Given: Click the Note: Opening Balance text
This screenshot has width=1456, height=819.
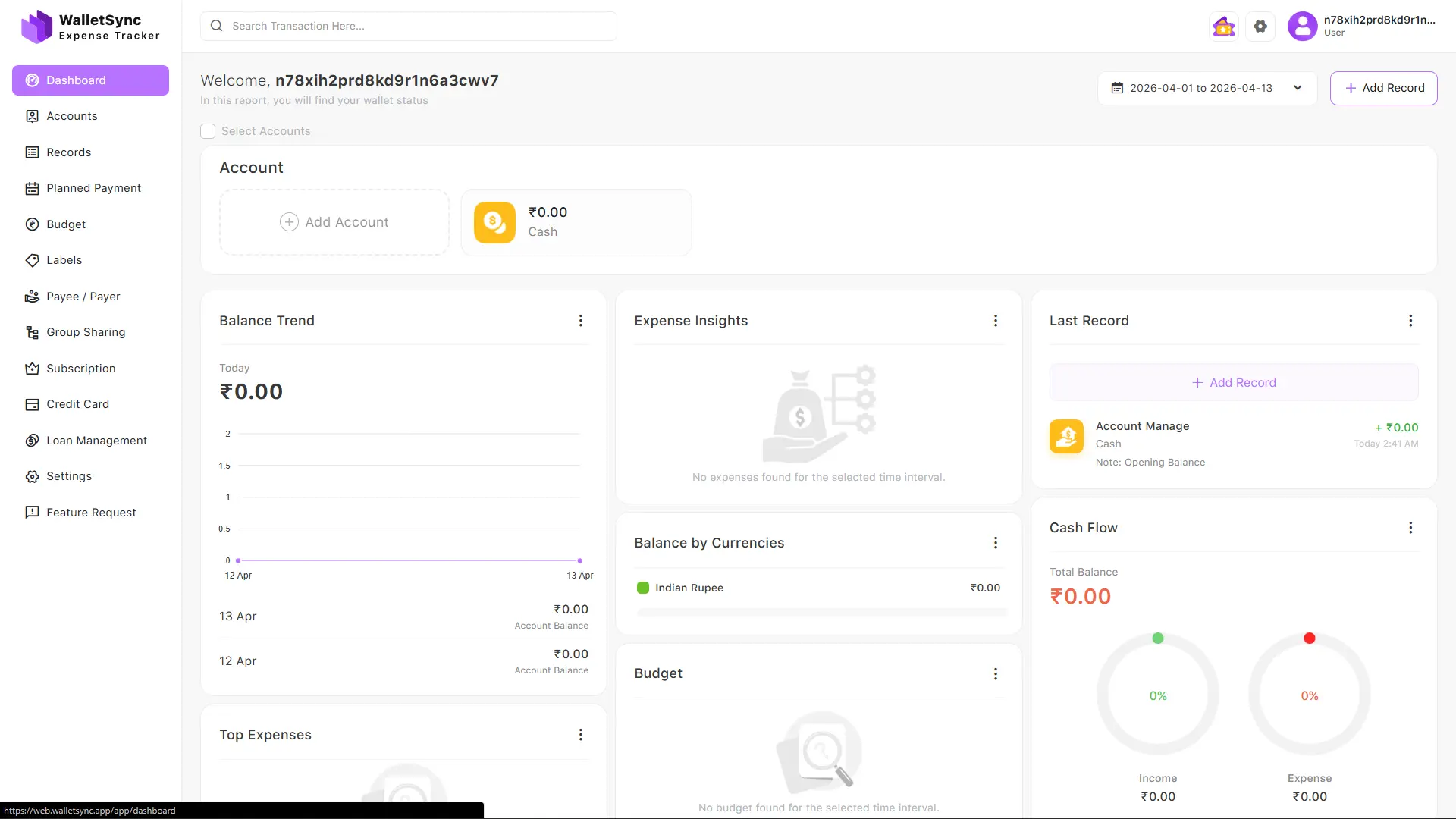Looking at the screenshot, I should (1150, 463).
